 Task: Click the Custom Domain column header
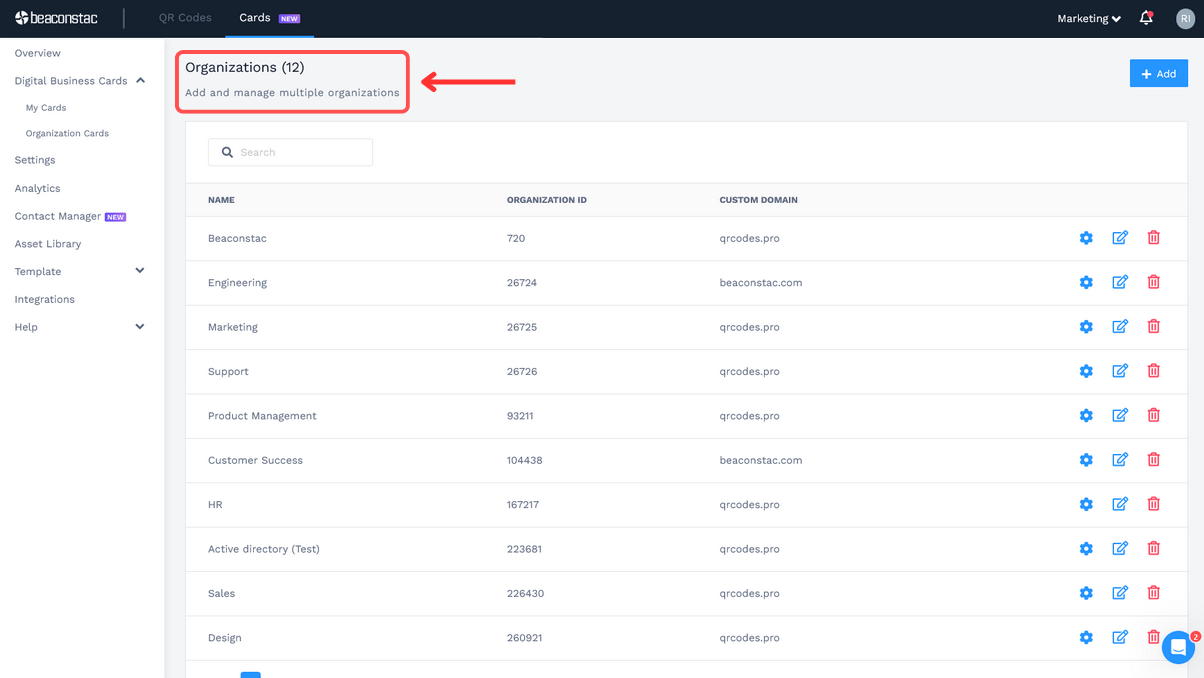pyautogui.click(x=758, y=200)
